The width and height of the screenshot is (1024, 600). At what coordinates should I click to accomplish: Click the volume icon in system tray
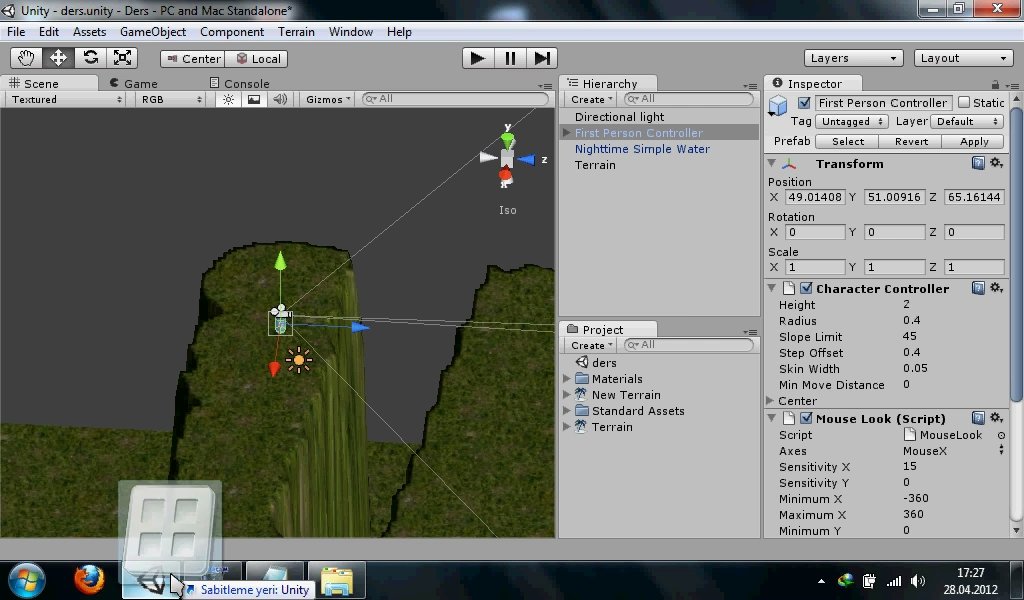pyautogui.click(x=918, y=581)
